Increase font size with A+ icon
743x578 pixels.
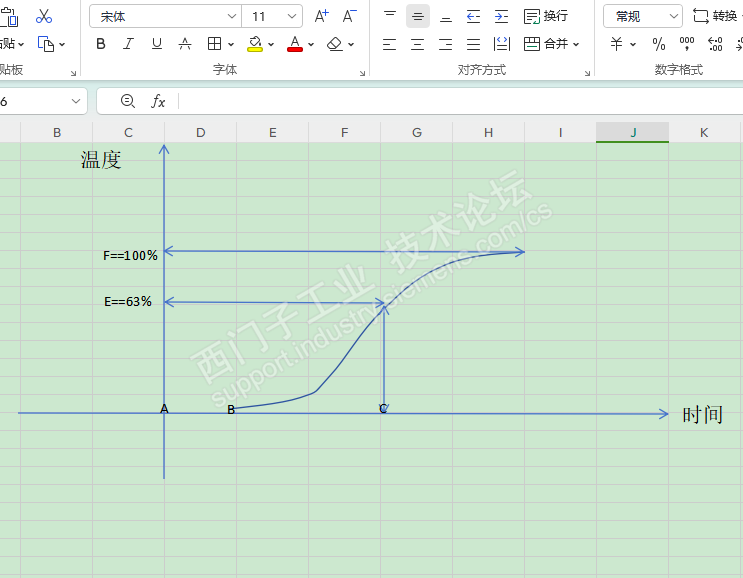pos(321,17)
